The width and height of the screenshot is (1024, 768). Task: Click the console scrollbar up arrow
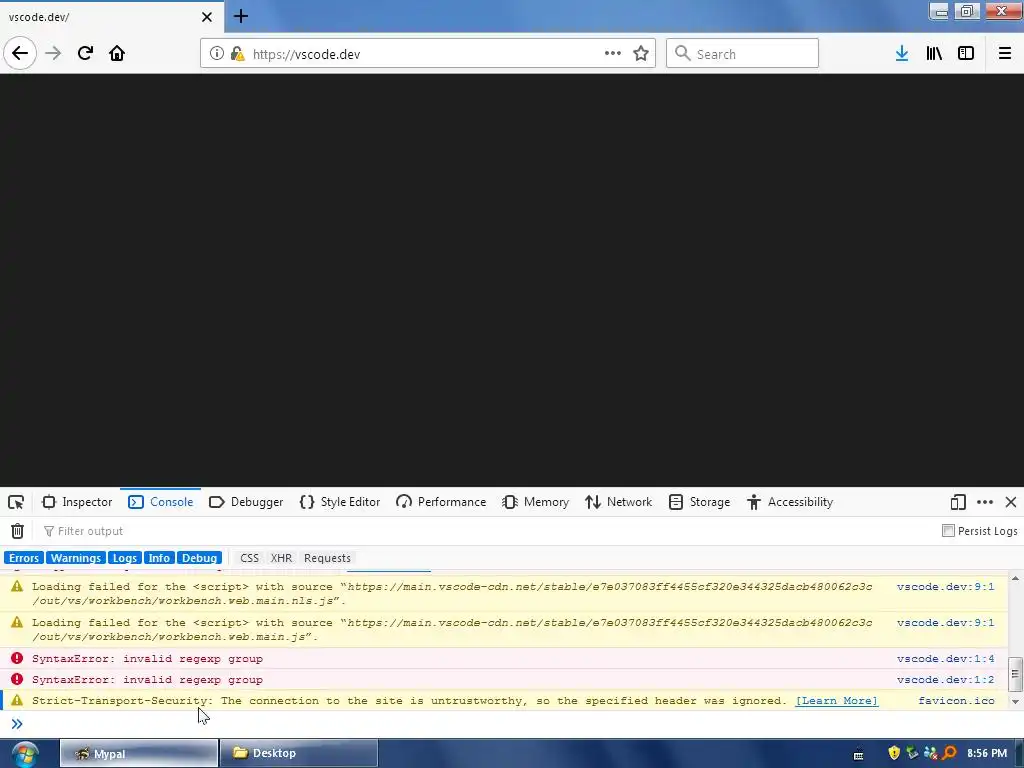(x=1015, y=579)
